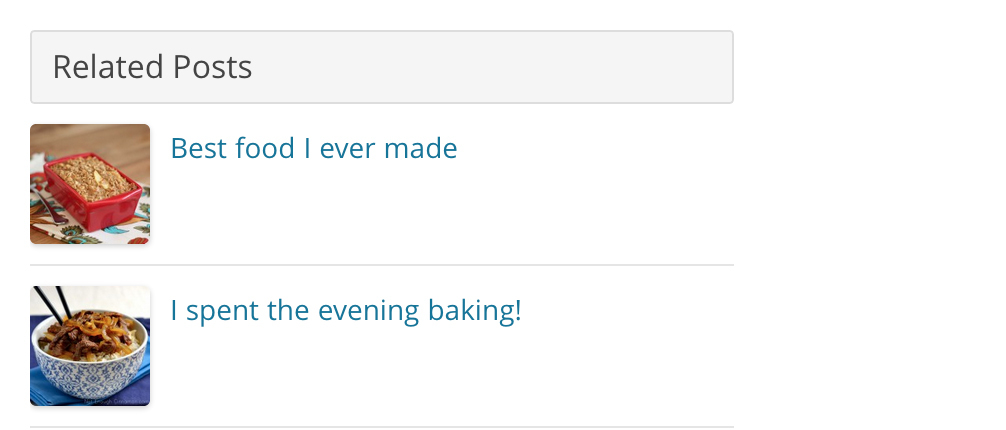Click the red casserole dish thumbnail
Viewport: 1006px width, 430px height.
coord(90,184)
